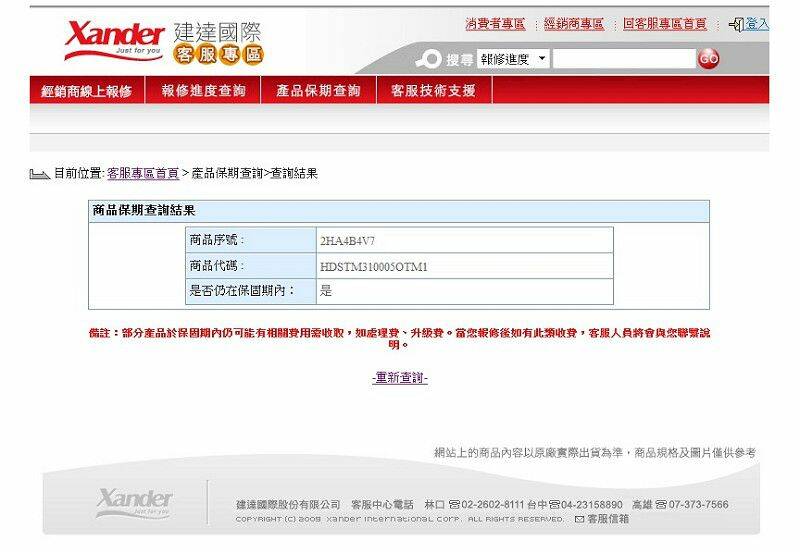This screenshot has width=800, height=552.
Task: Click the envelope icon next to 客服信箱
Action: click(579, 519)
